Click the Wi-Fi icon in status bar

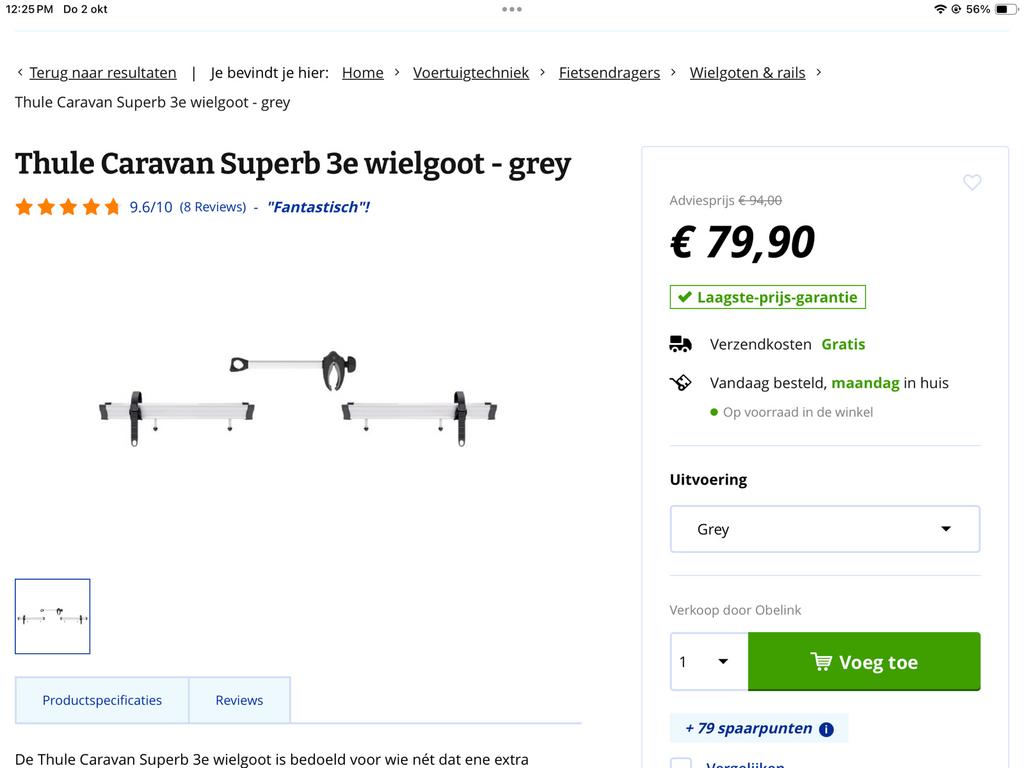pyautogui.click(x=940, y=8)
